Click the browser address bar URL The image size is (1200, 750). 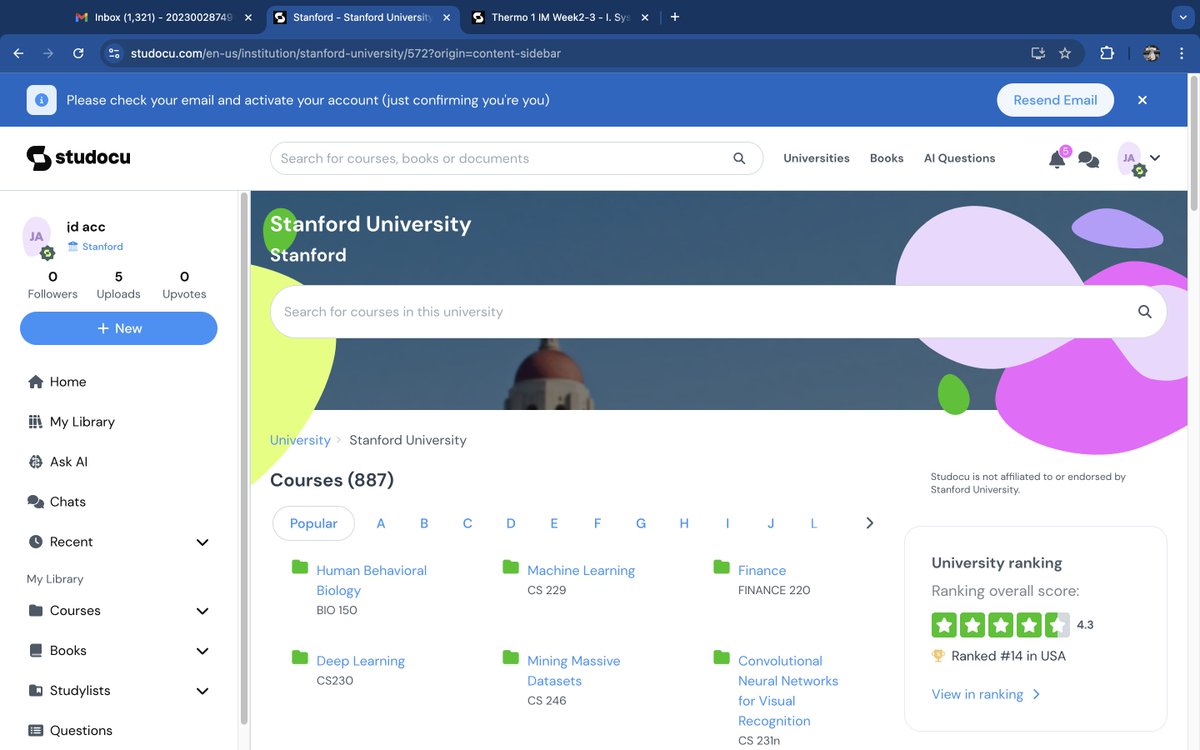tap(345, 54)
